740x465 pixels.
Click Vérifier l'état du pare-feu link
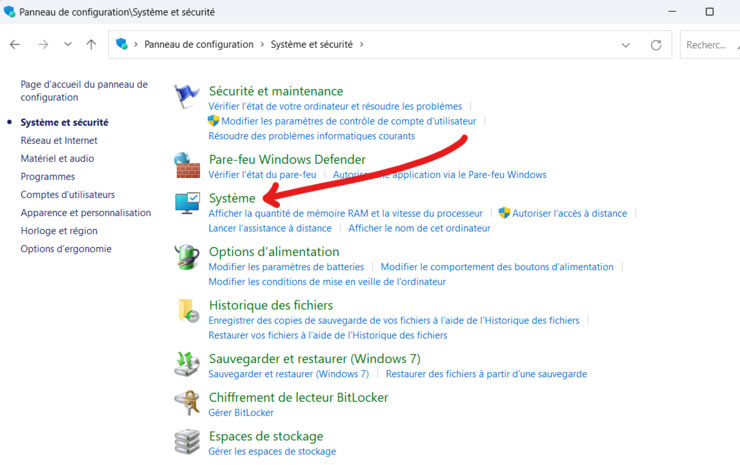(x=262, y=175)
